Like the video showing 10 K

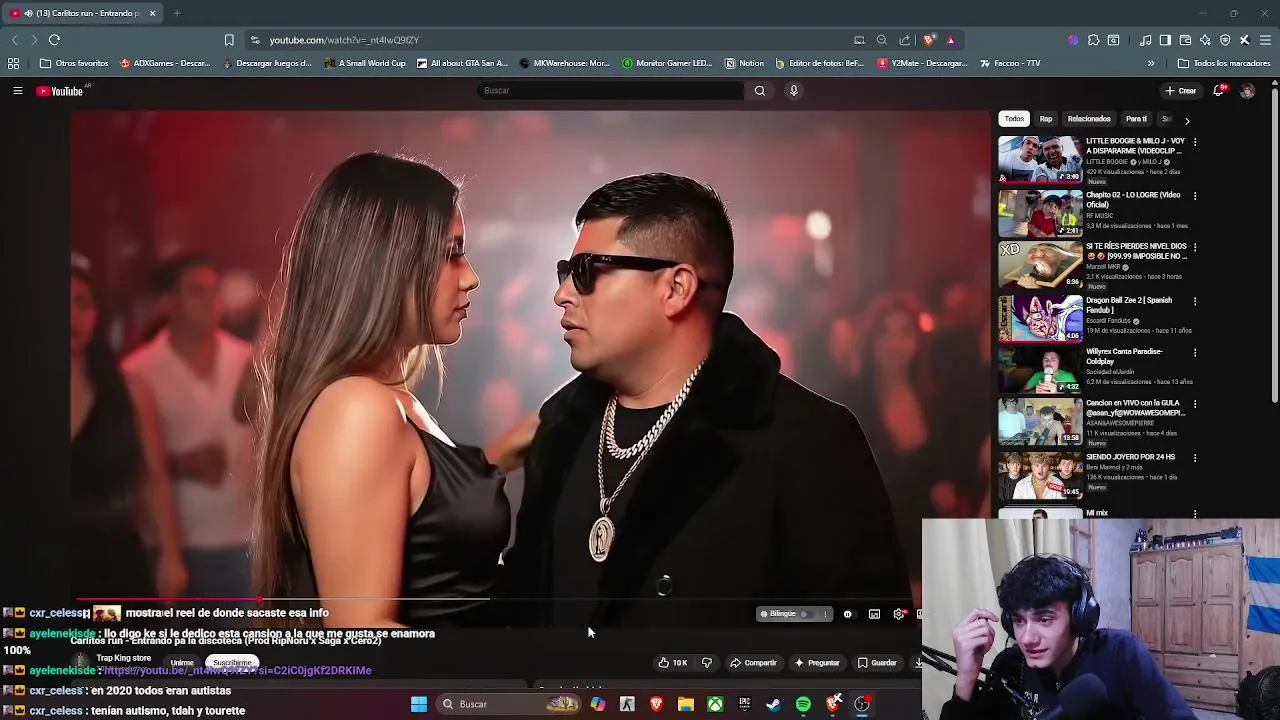point(673,663)
